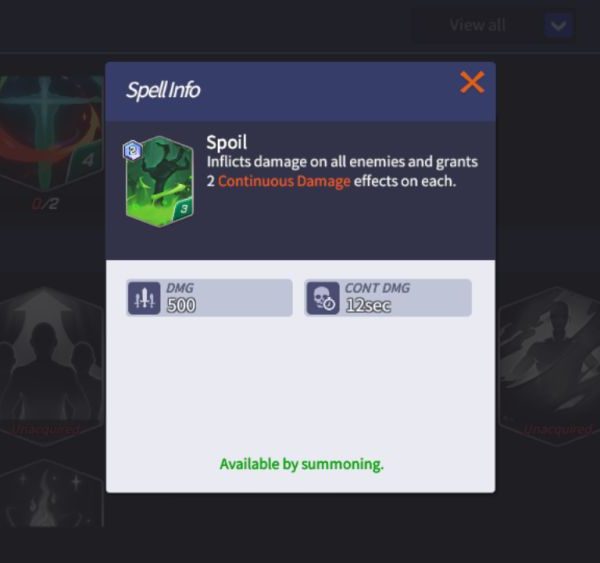Tap the Spoil spell name heading

click(x=227, y=142)
